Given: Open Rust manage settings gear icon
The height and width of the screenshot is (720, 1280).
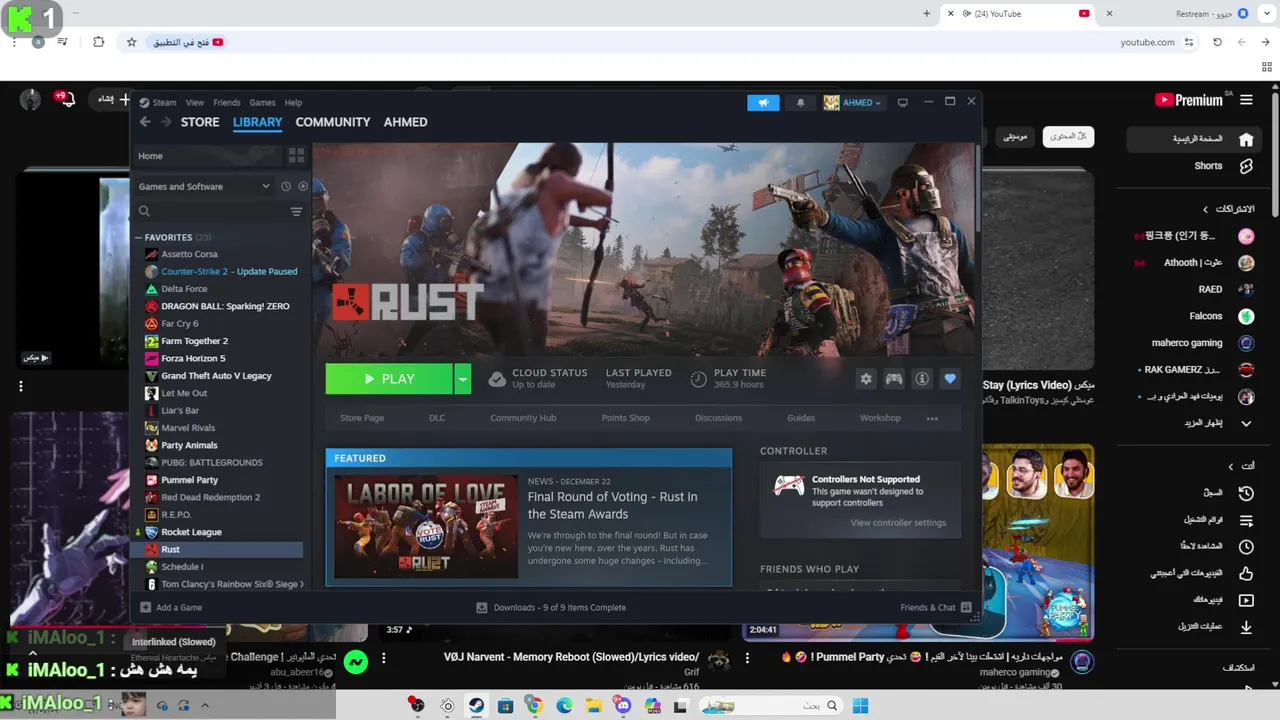Looking at the screenshot, I should coord(866,379).
